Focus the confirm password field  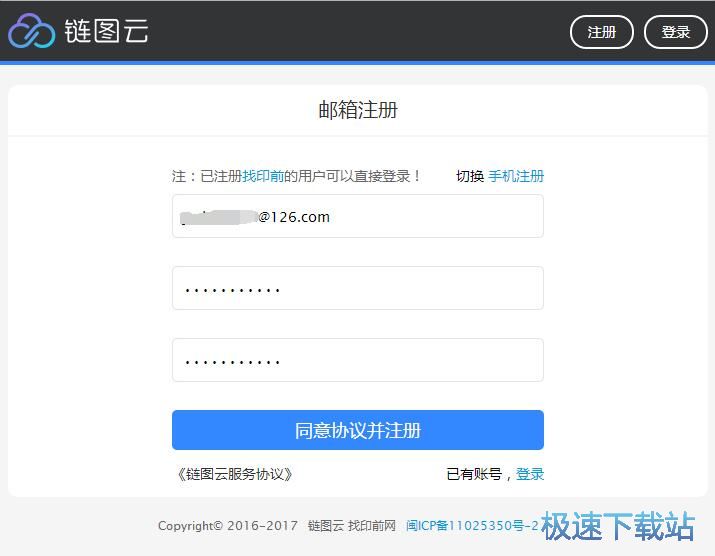(358, 360)
